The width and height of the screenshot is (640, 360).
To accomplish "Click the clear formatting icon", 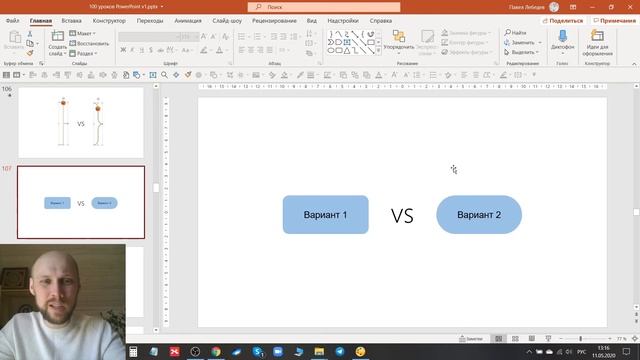I will (x=226, y=37).
